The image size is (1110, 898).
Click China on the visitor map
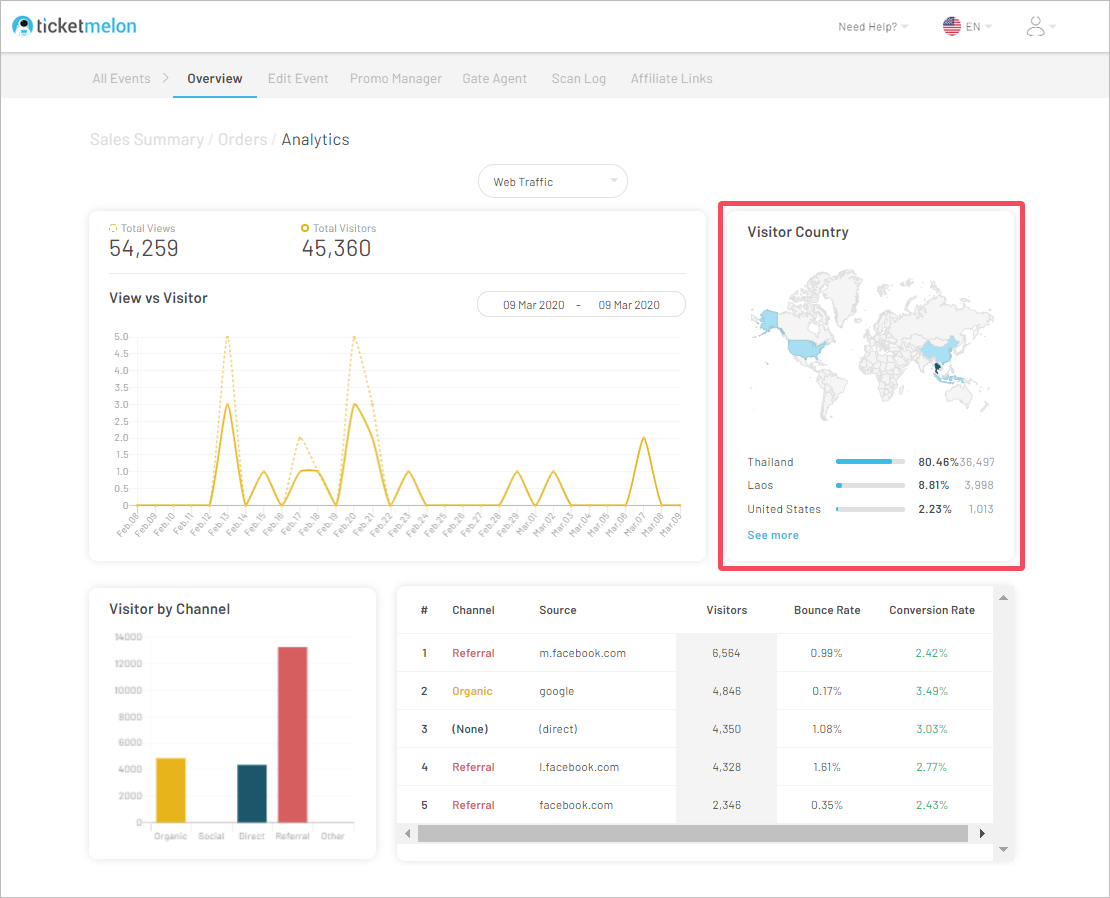coord(939,350)
